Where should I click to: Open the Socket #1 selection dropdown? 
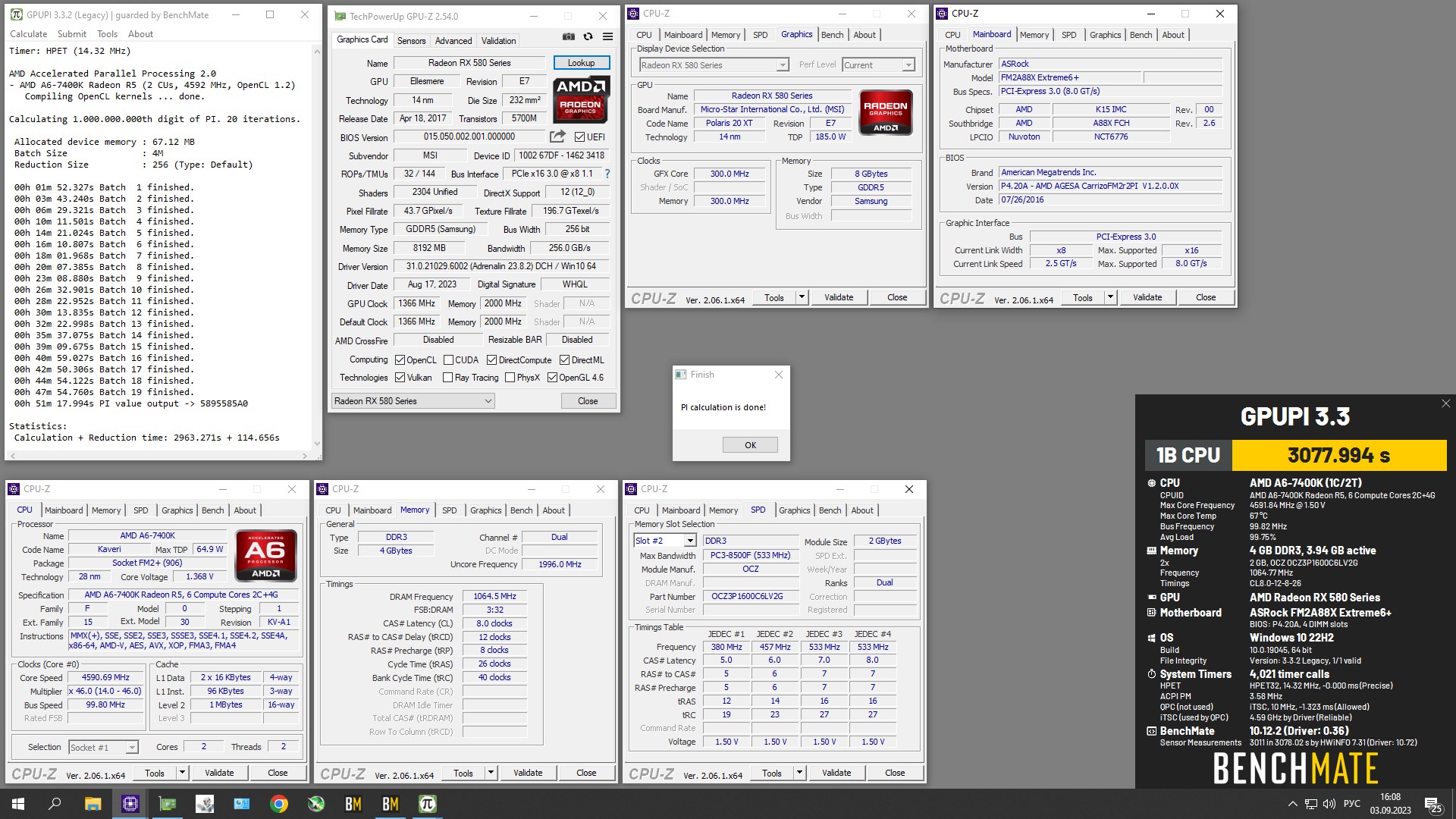(x=103, y=748)
